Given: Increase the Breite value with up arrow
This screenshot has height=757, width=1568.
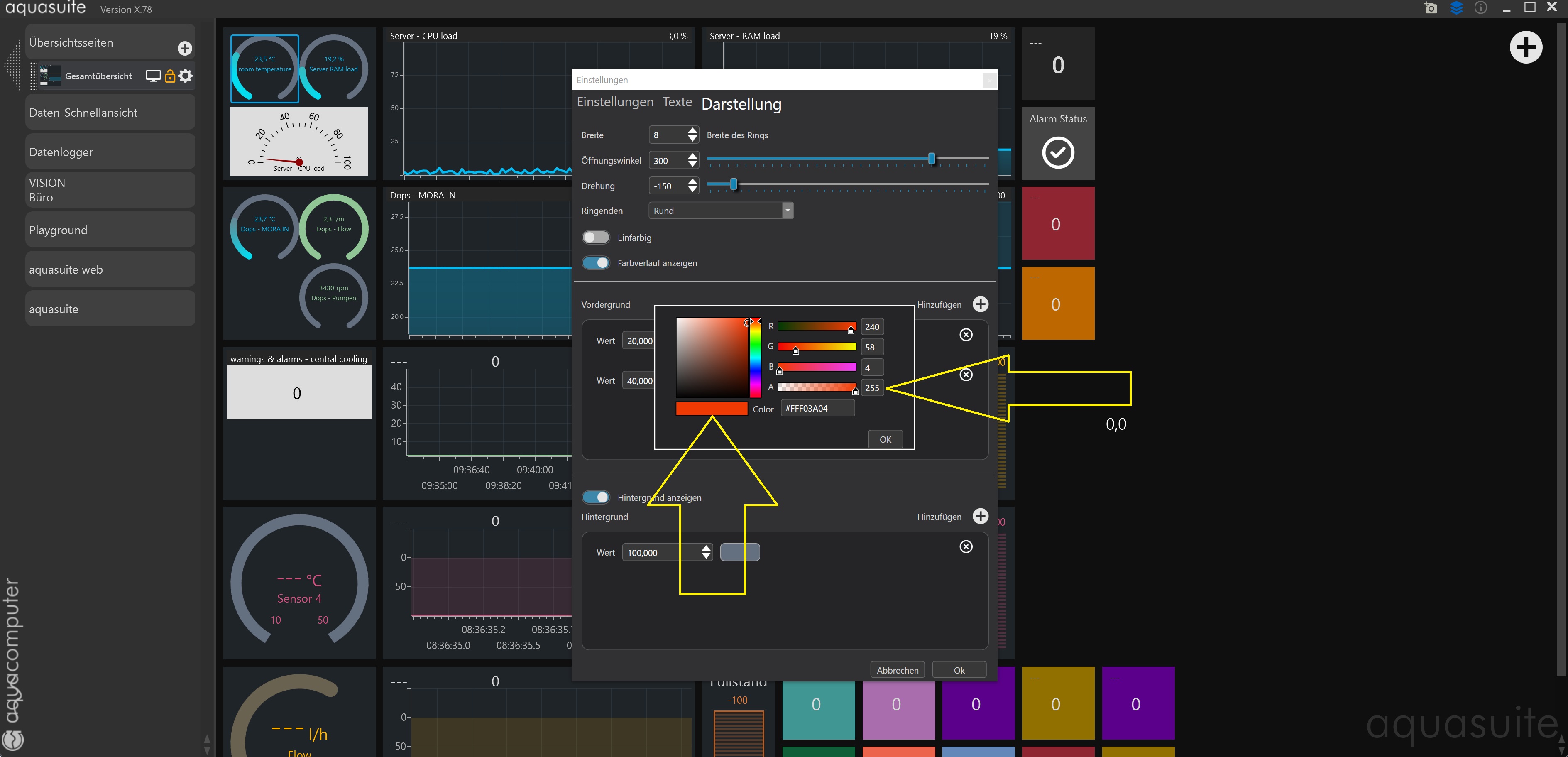Looking at the screenshot, I should pos(692,131).
